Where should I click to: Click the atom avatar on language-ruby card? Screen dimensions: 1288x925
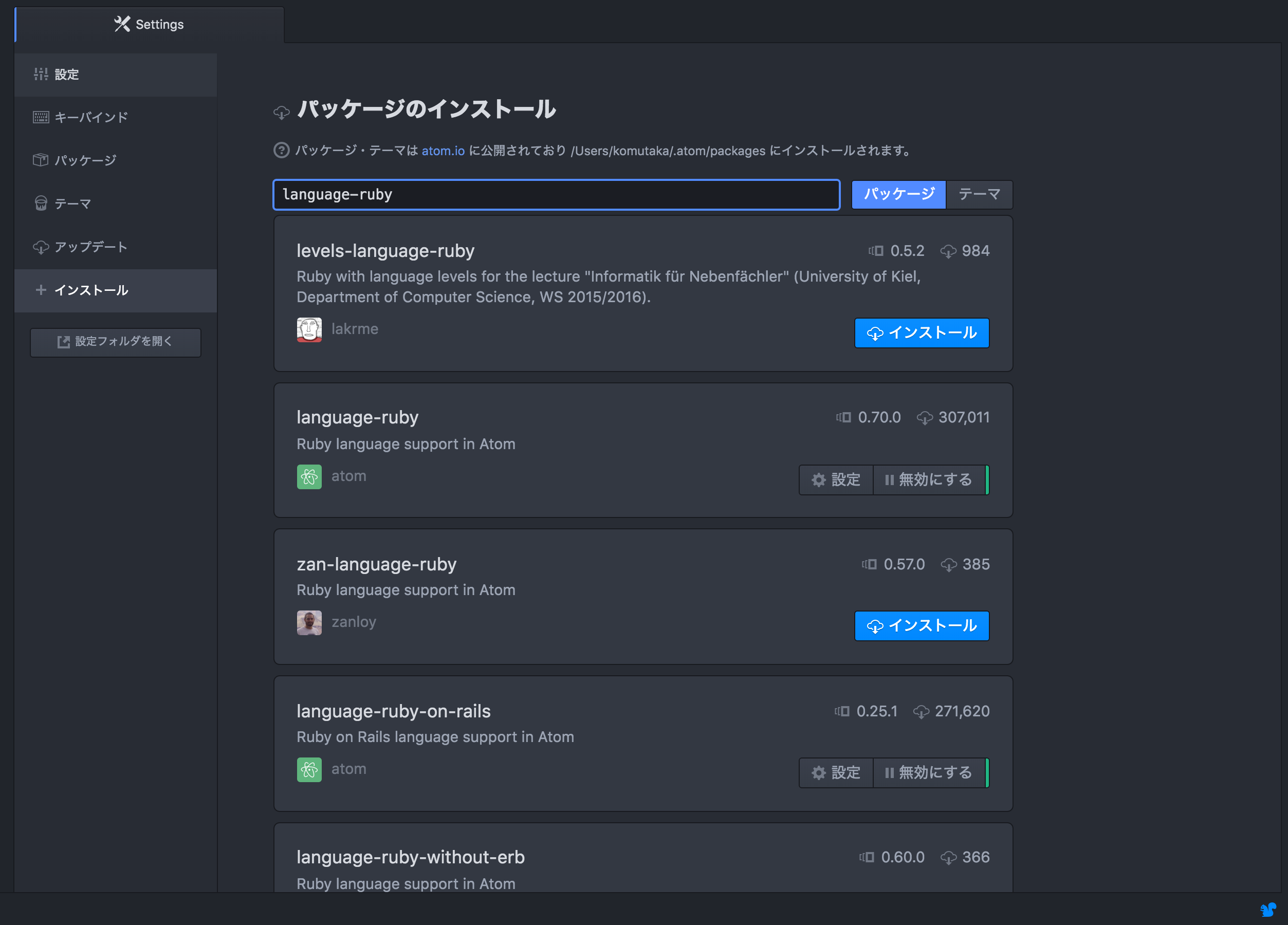[309, 477]
